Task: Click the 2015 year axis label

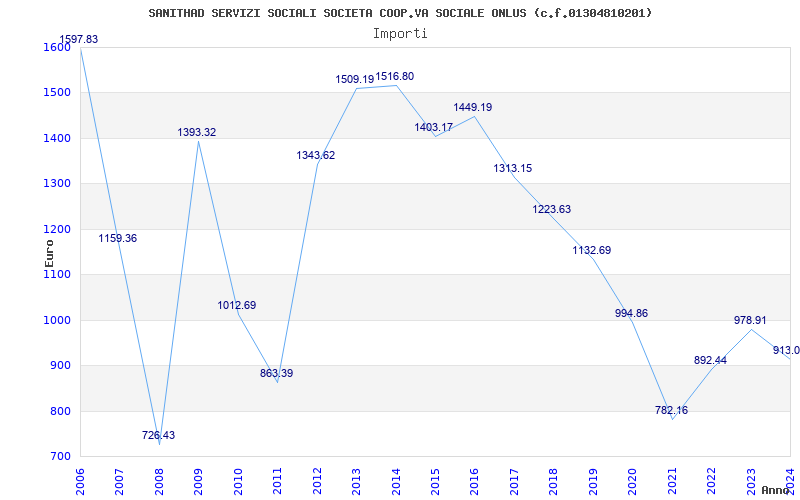Action: (x=435, y=481)
